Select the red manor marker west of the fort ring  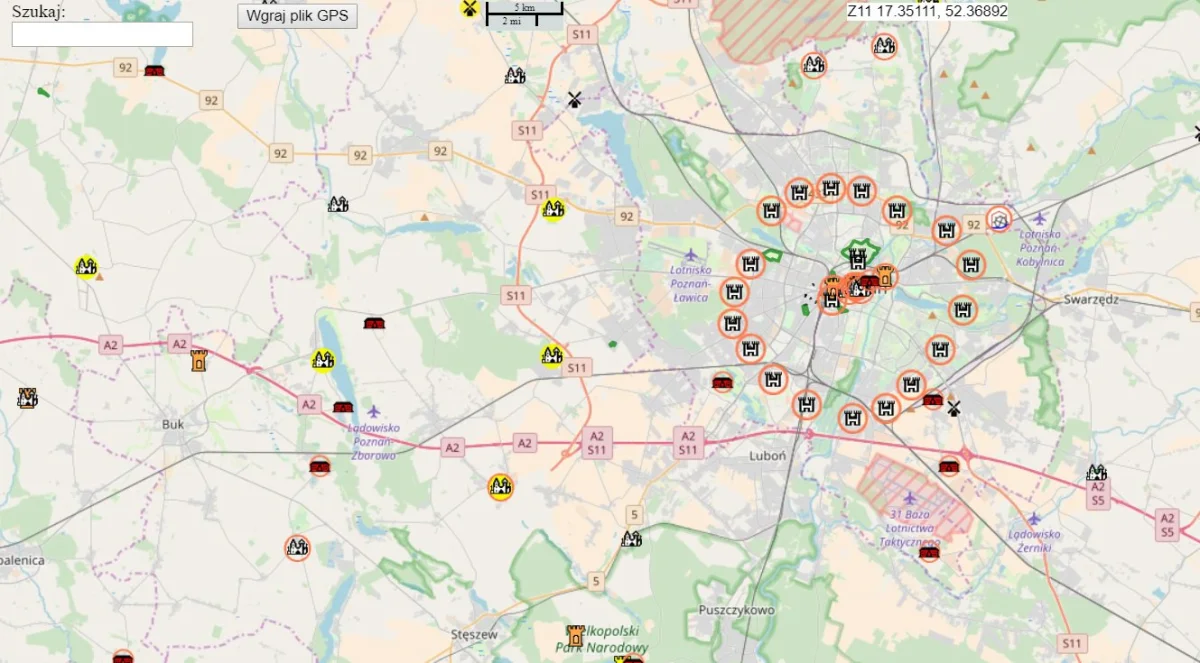tap(722, 382)
